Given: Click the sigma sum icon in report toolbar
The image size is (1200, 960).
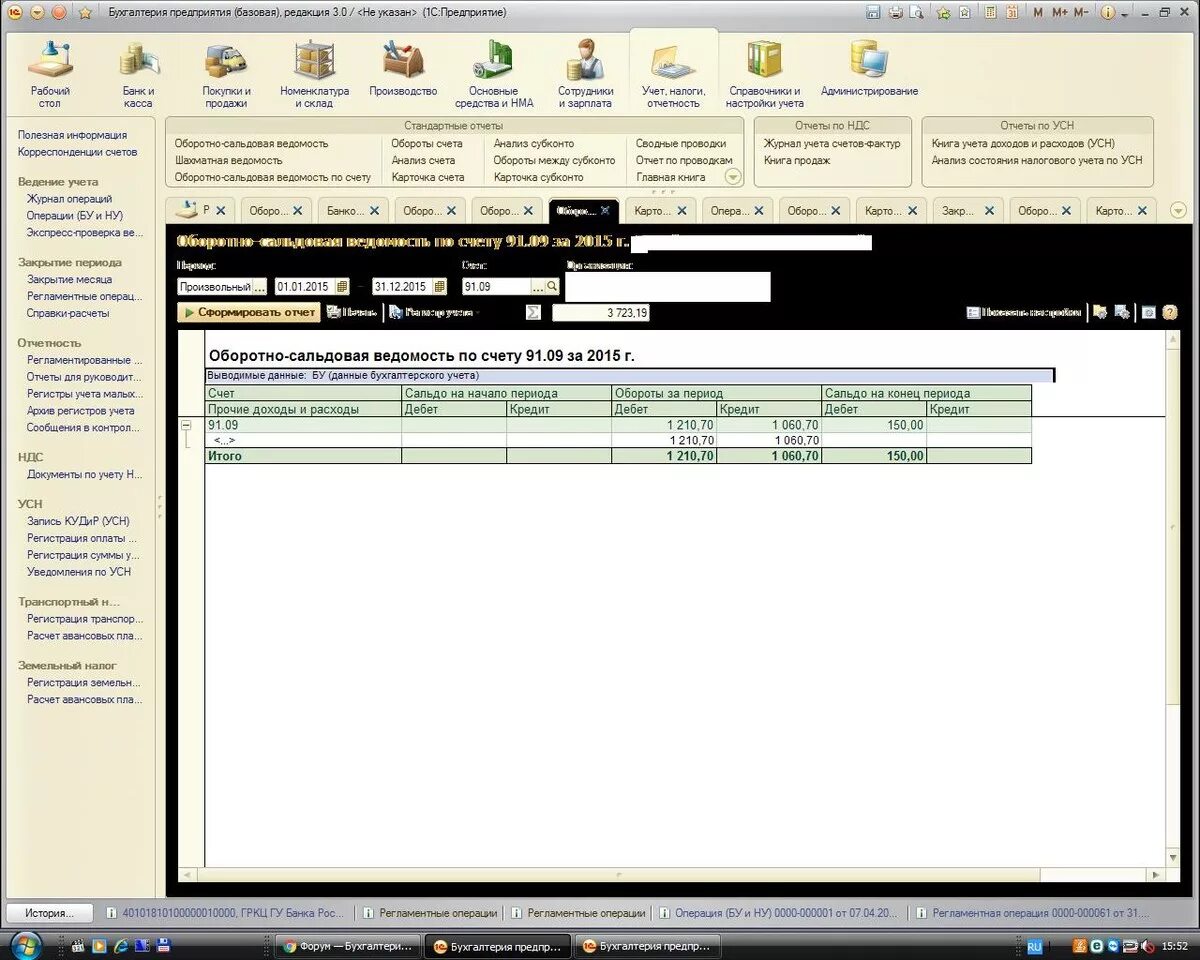Looking at the screenshot, I should pos(534,312).
